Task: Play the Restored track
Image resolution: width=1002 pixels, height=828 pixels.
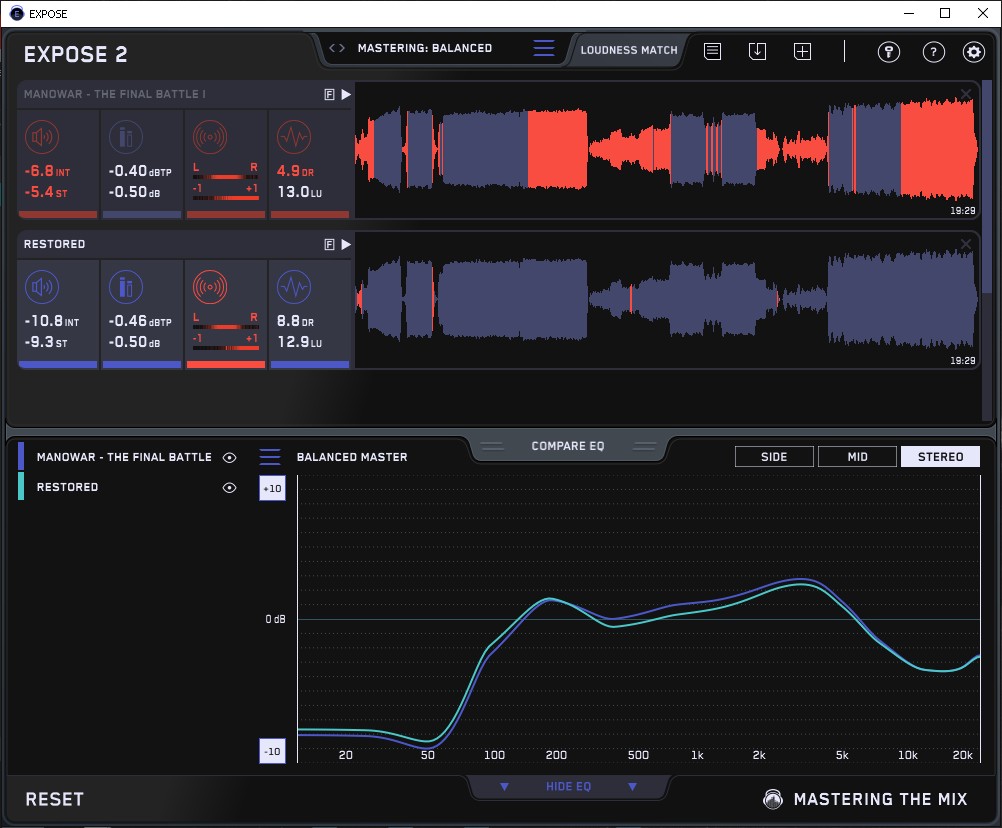Action: (346, 244)
